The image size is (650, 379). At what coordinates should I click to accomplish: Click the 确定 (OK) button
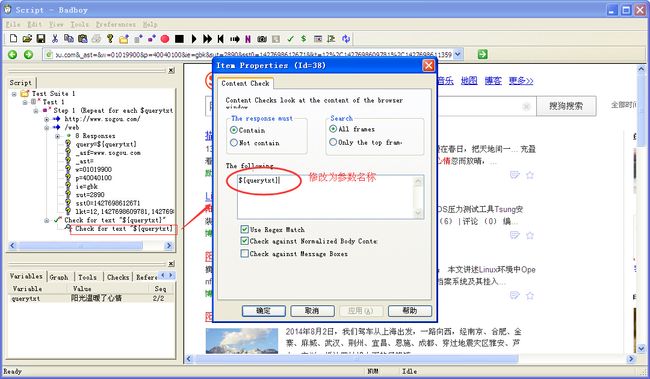tap(264, 311)
